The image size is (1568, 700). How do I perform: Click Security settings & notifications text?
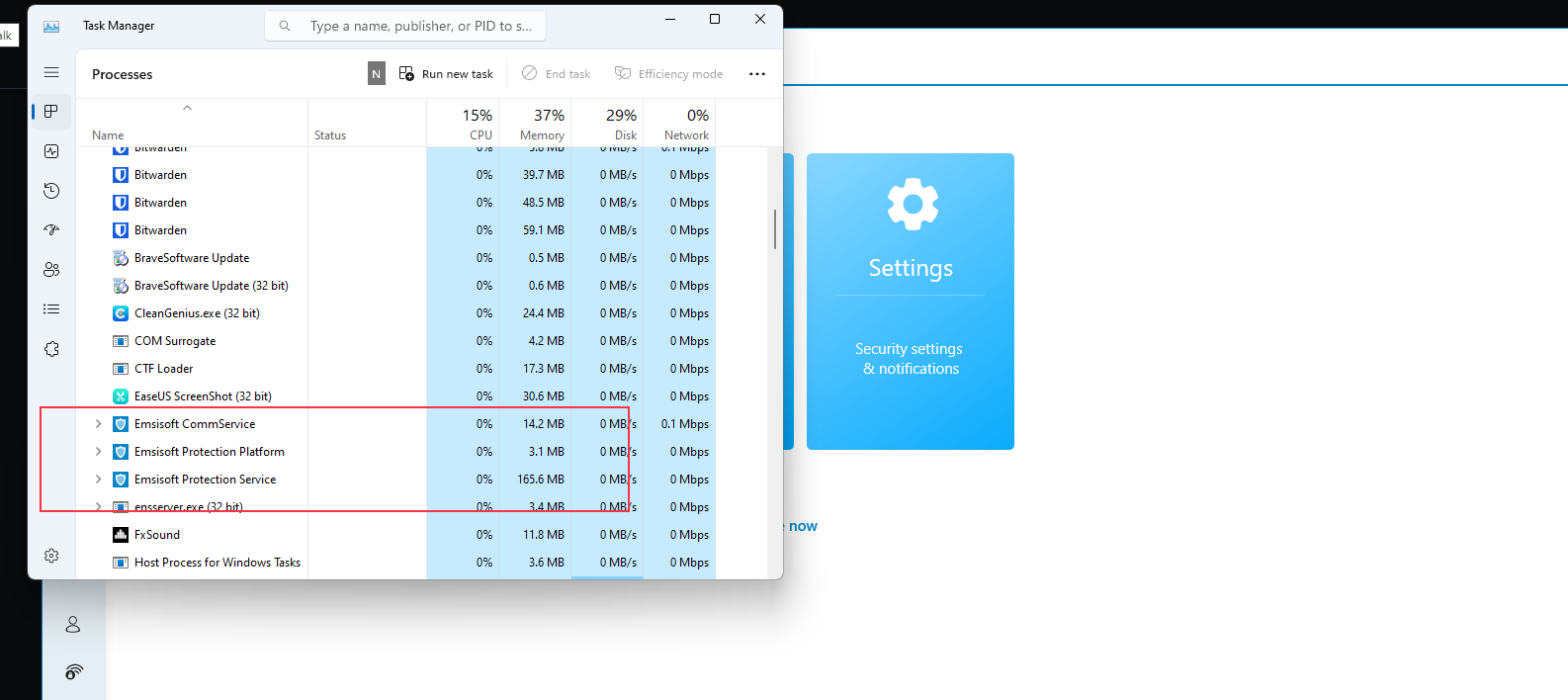pyautogui.click(x=910, y=359)
